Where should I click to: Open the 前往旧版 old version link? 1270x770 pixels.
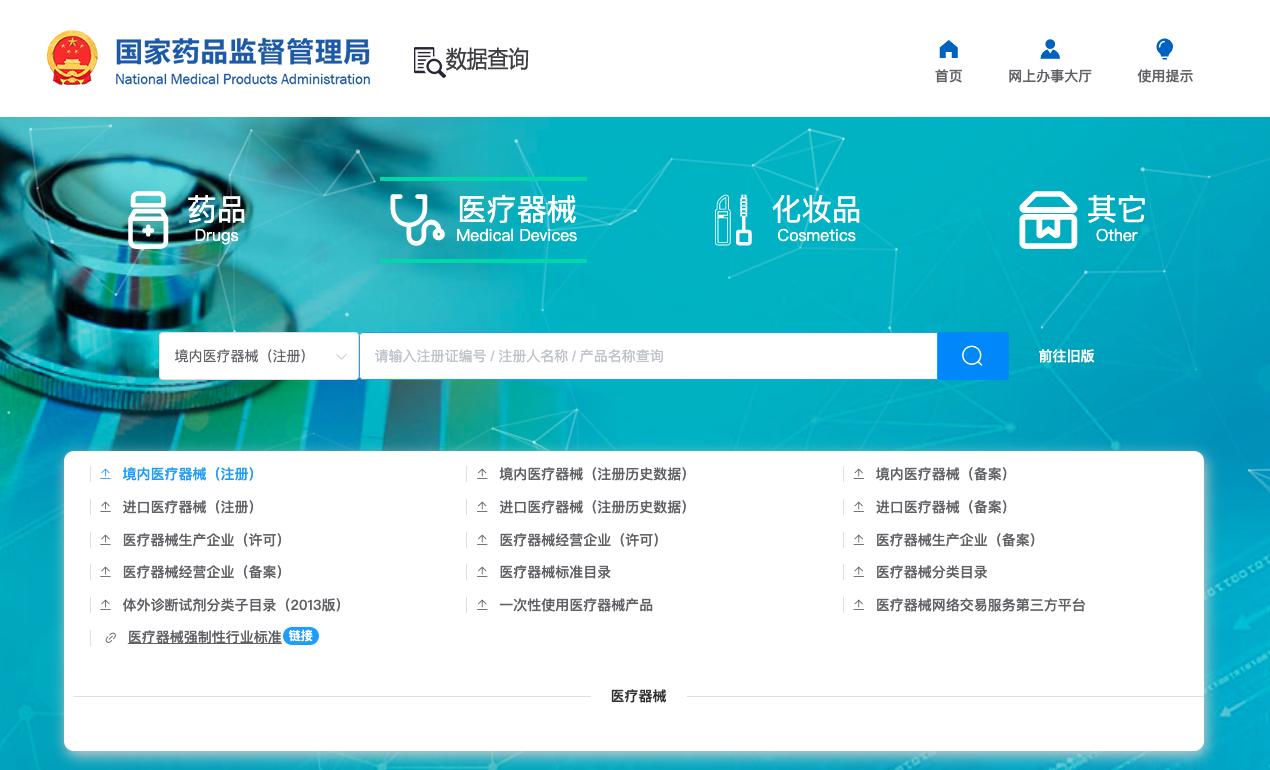tap(1066, 356)
